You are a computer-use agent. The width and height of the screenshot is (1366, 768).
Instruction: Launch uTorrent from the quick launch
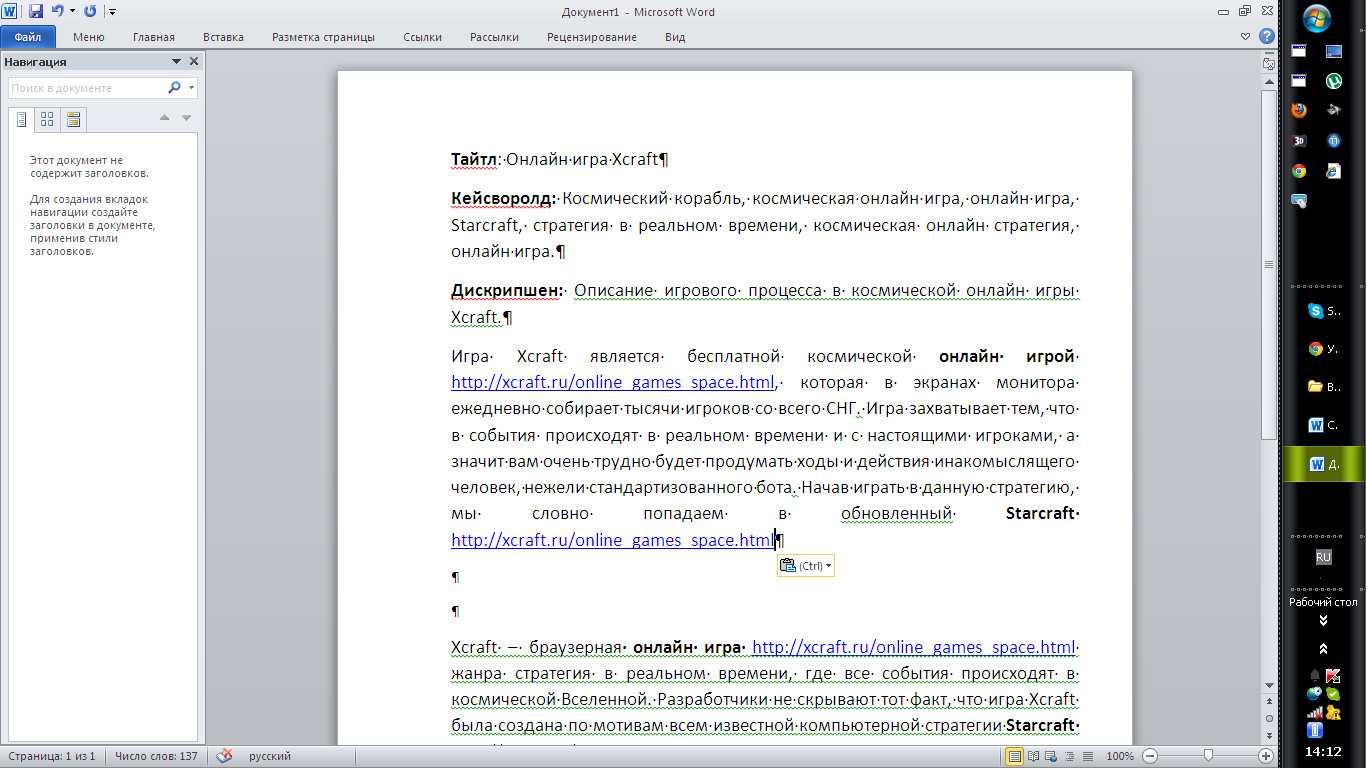(x=1334, y=80)
